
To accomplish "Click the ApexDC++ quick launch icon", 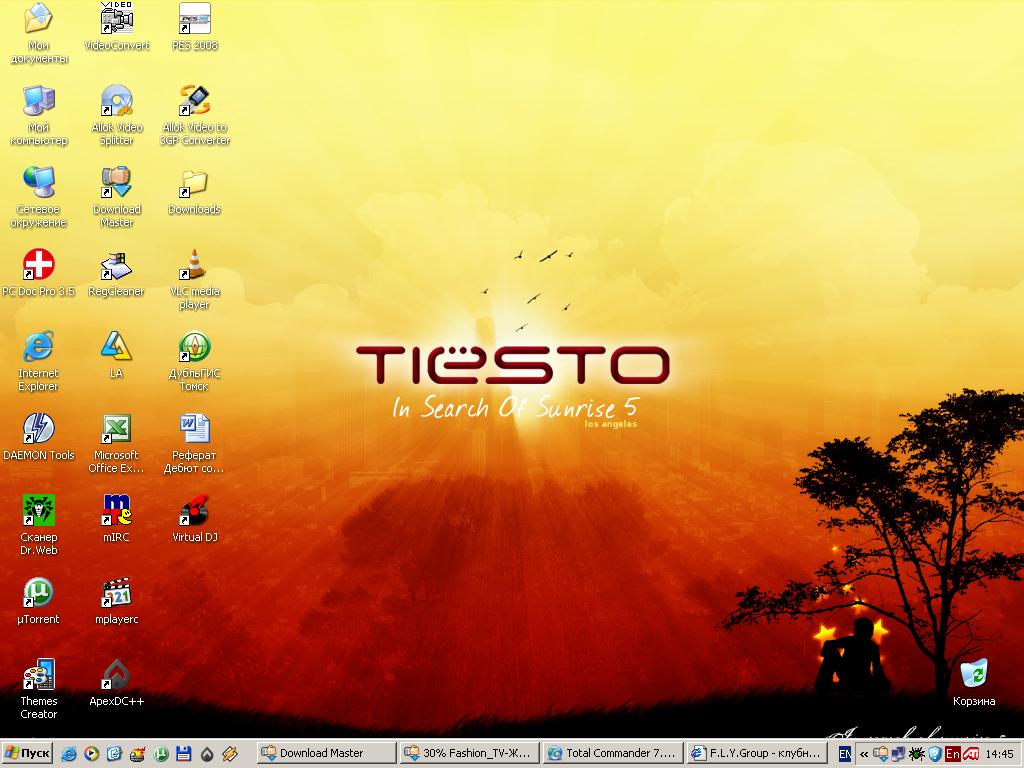I will click(207, 754).
